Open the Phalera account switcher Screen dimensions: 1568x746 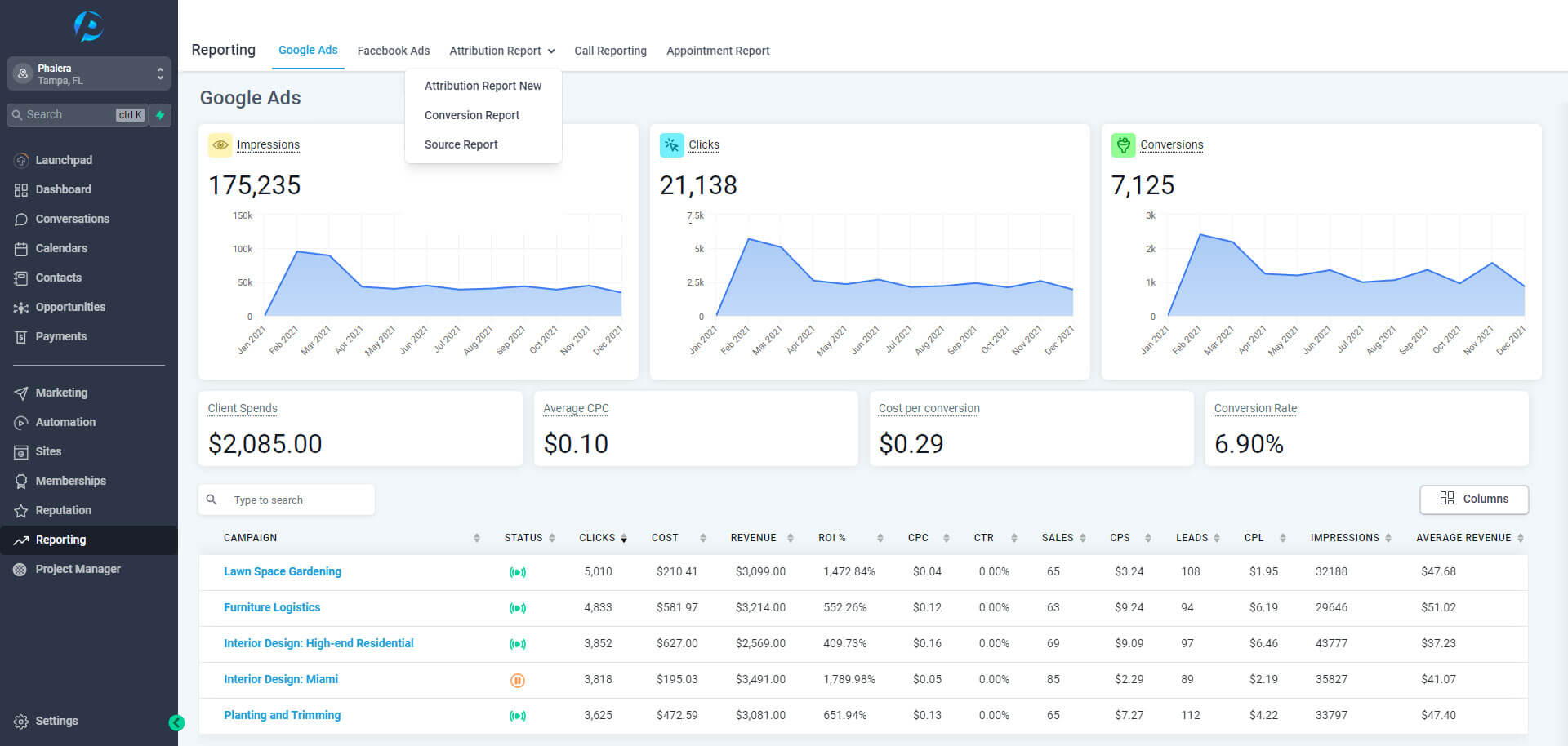click(x=89, y=73)
